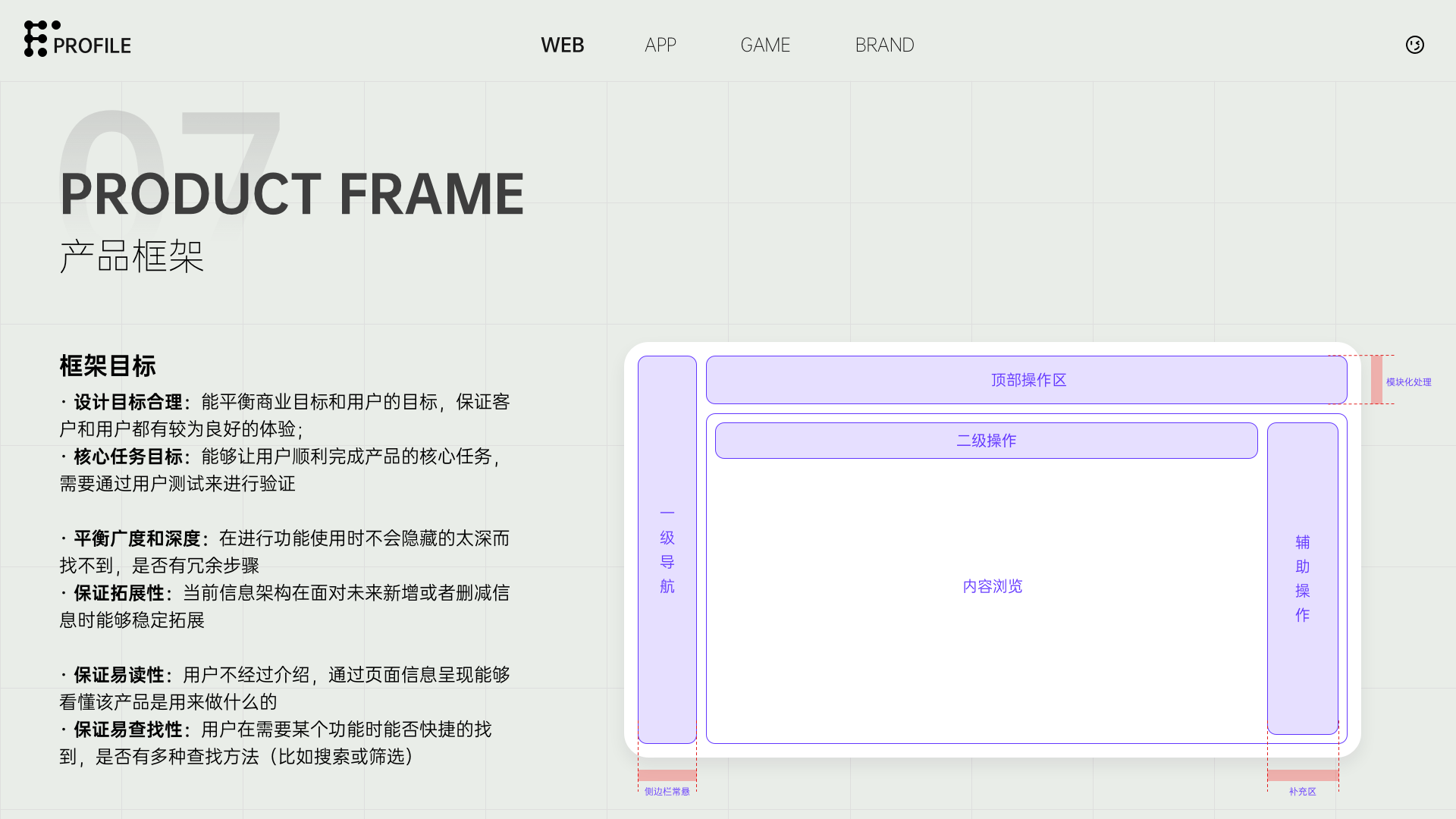Select the 二级操作 bar

pos(986,441)
